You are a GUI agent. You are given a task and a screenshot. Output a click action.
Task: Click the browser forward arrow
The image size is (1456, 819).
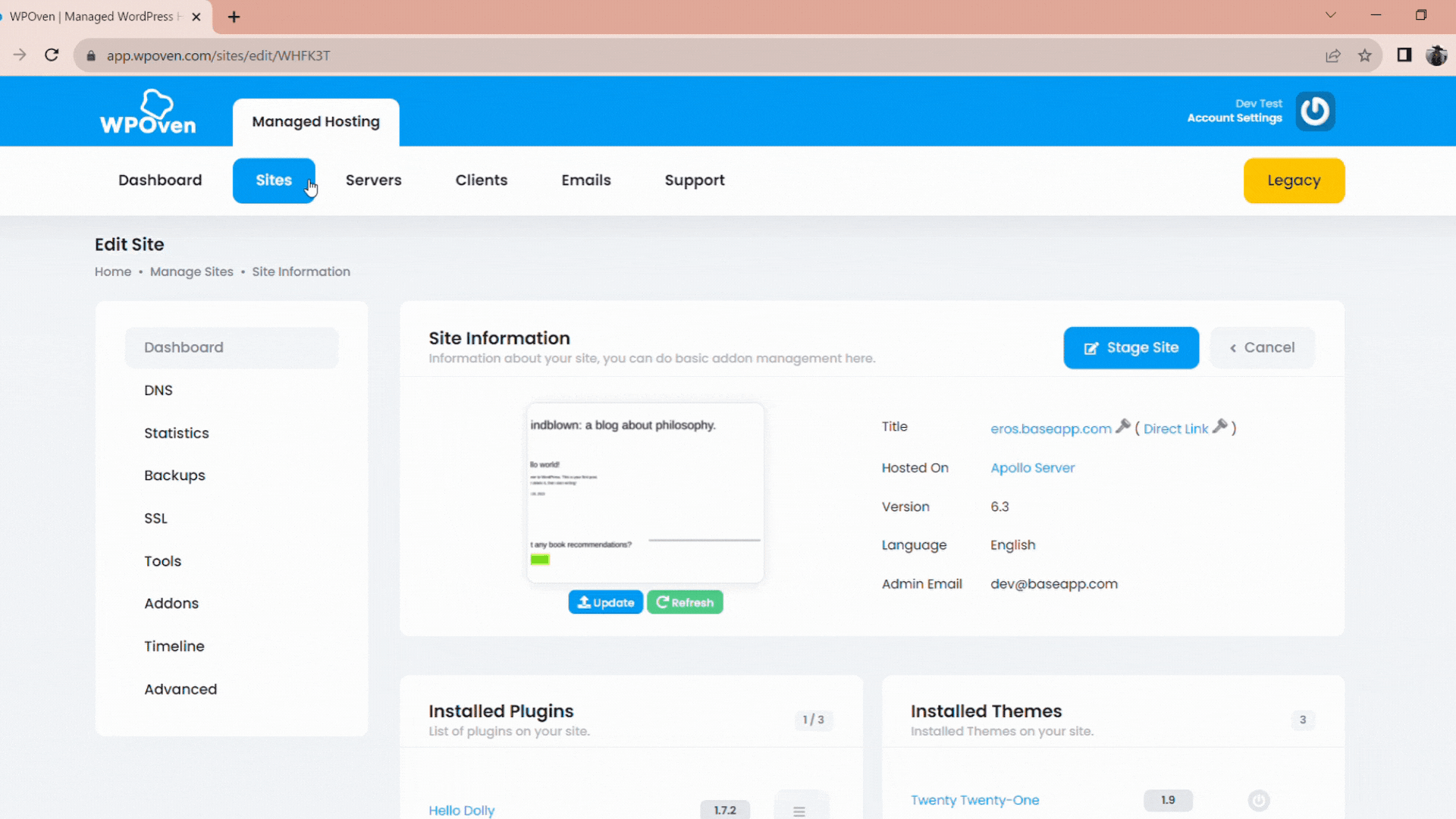point(20,55)
